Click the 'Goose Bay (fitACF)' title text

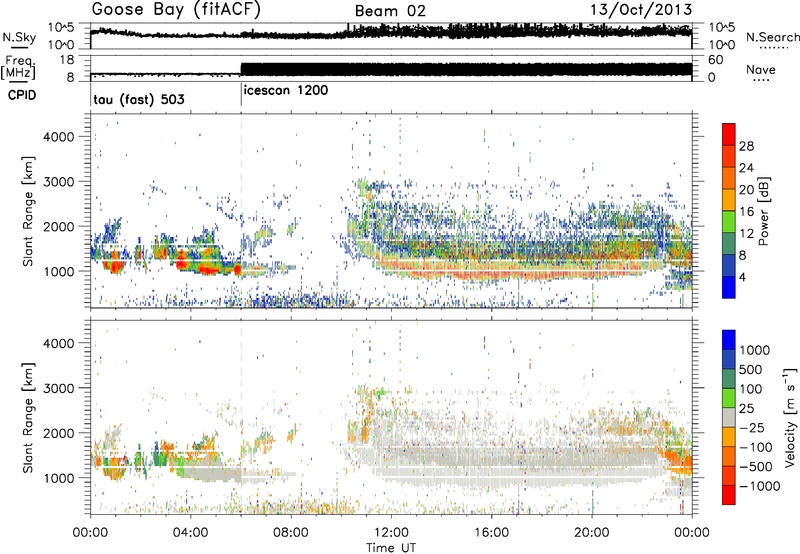[176, 10]
